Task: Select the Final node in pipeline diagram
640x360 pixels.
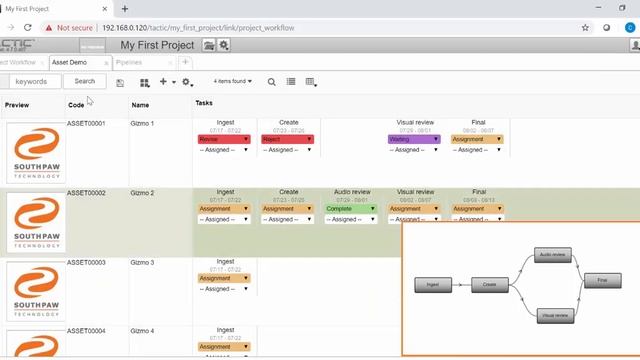Action: pyautogui.click(x=603, y=280)
